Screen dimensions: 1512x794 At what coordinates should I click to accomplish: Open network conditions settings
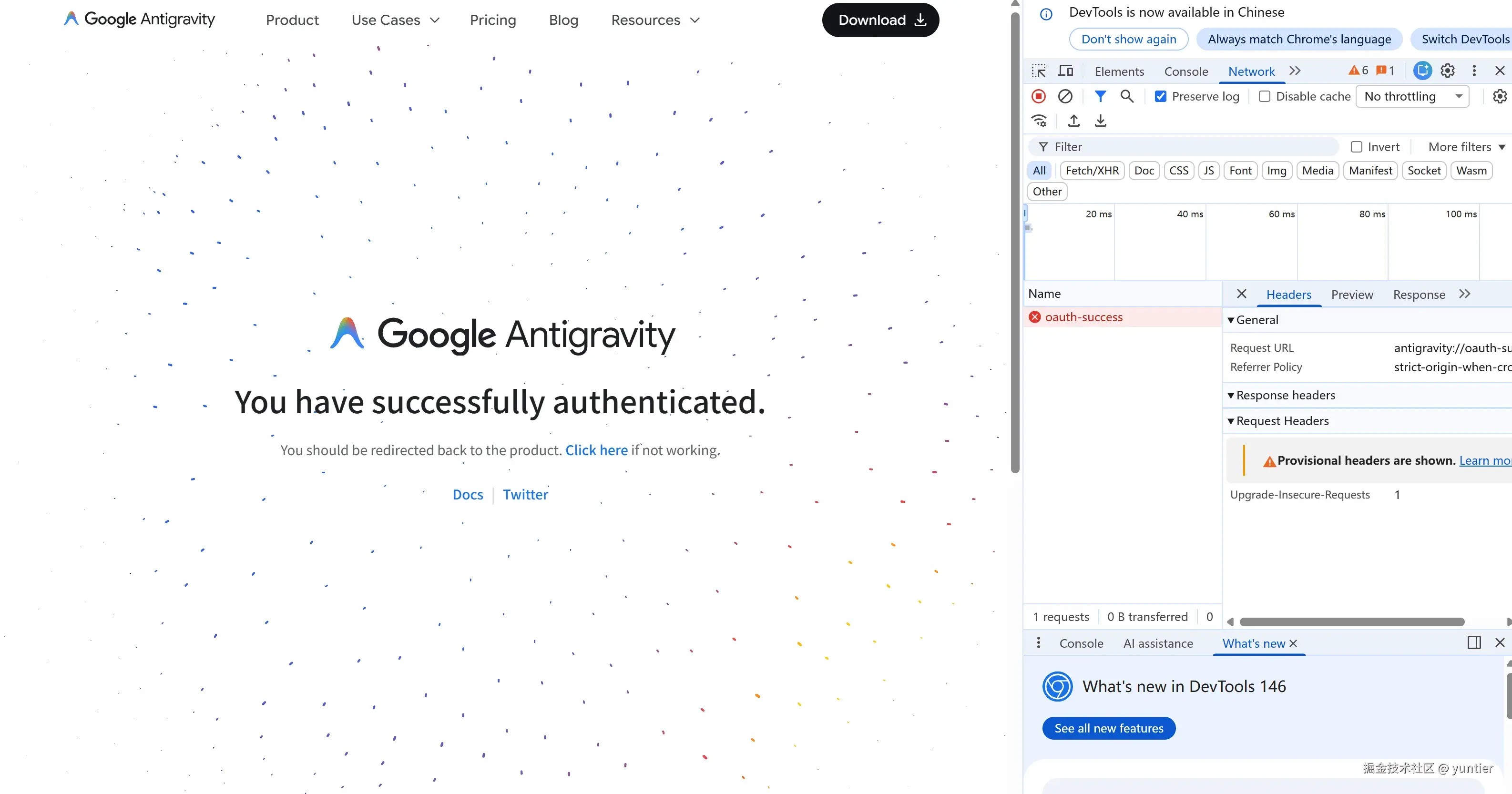[1039, 120]
